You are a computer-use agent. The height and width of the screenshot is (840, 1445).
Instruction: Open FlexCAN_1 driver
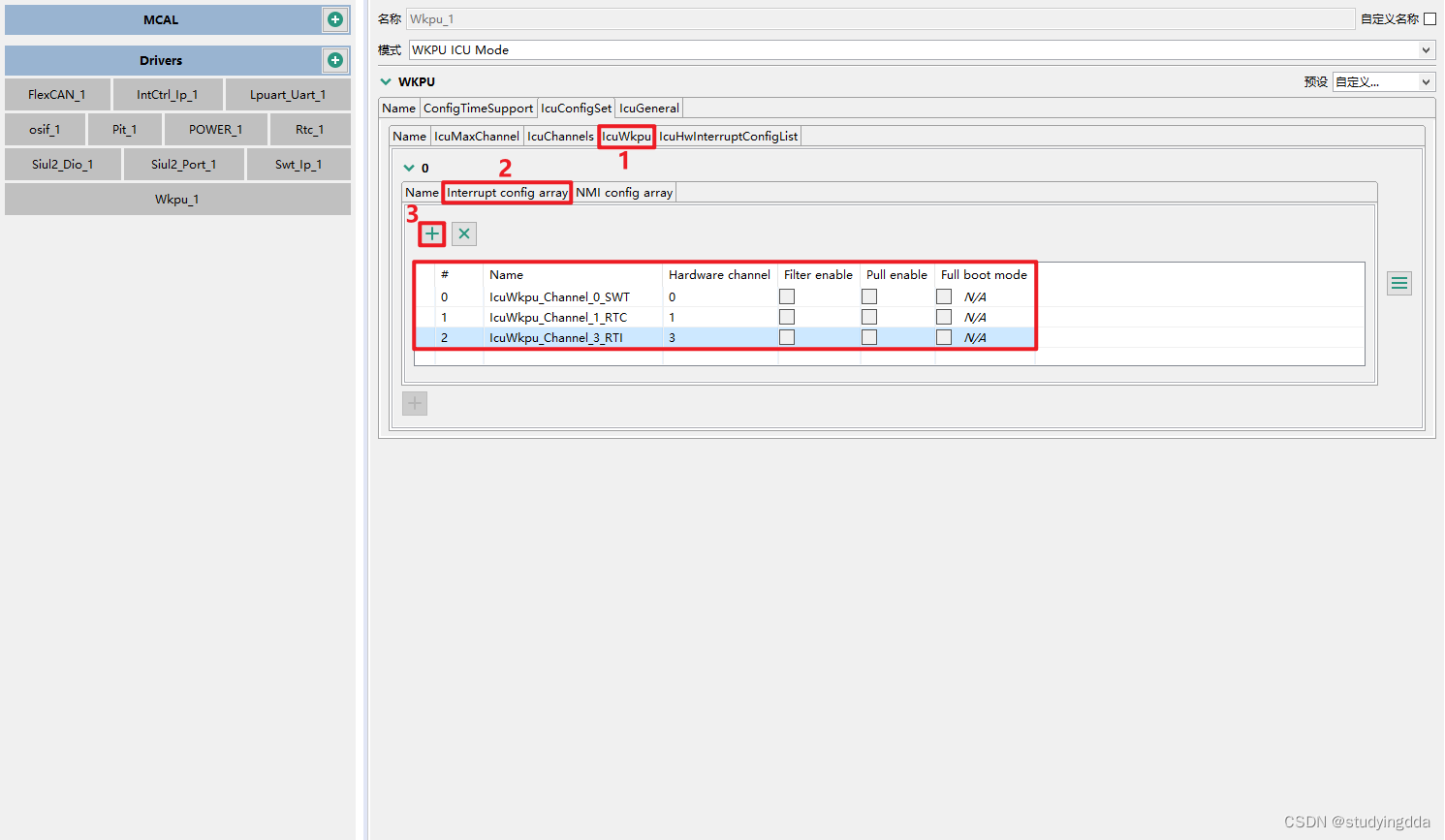(57, 94)
